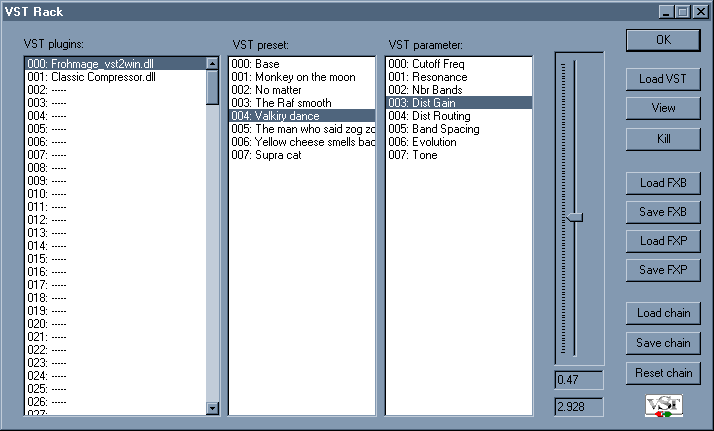Select empty plugin slot 010

coord(116,194)
